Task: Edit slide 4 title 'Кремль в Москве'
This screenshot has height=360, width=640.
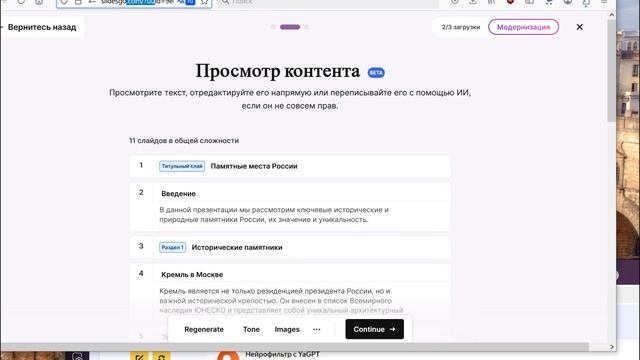Action: click(192, 275)
